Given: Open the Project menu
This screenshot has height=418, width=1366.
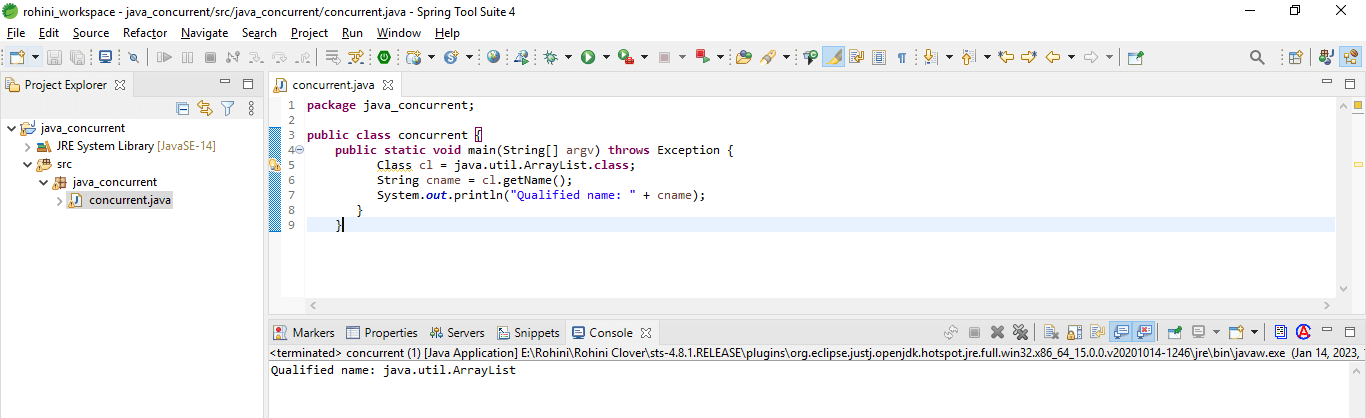Looking at the screenshot, I should (309, 32).
